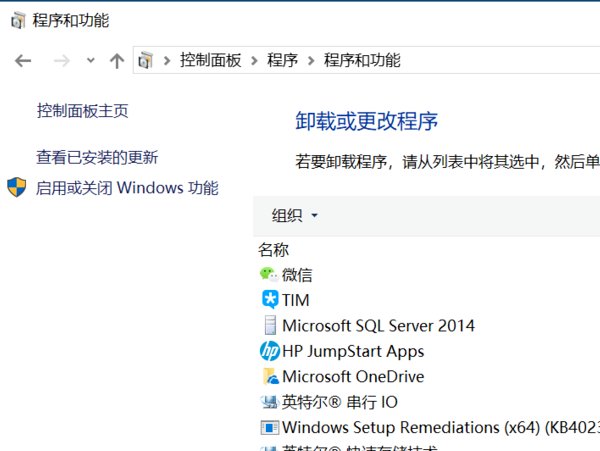Open the 组织 dropdown menu
This screenshot has width=600, height=451.
[295, 215]
